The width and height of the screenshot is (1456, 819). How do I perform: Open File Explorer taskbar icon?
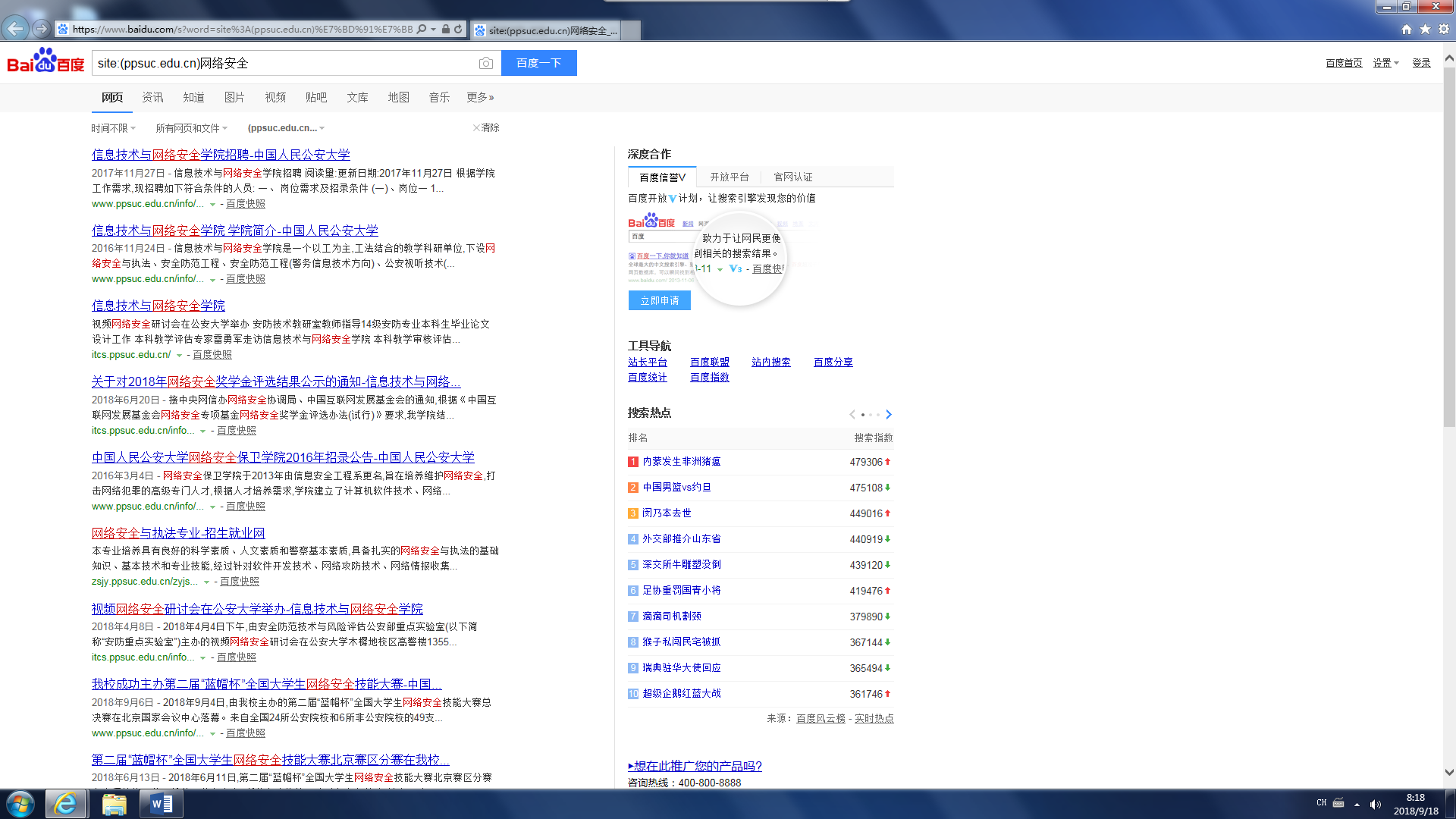click(114, 804)
